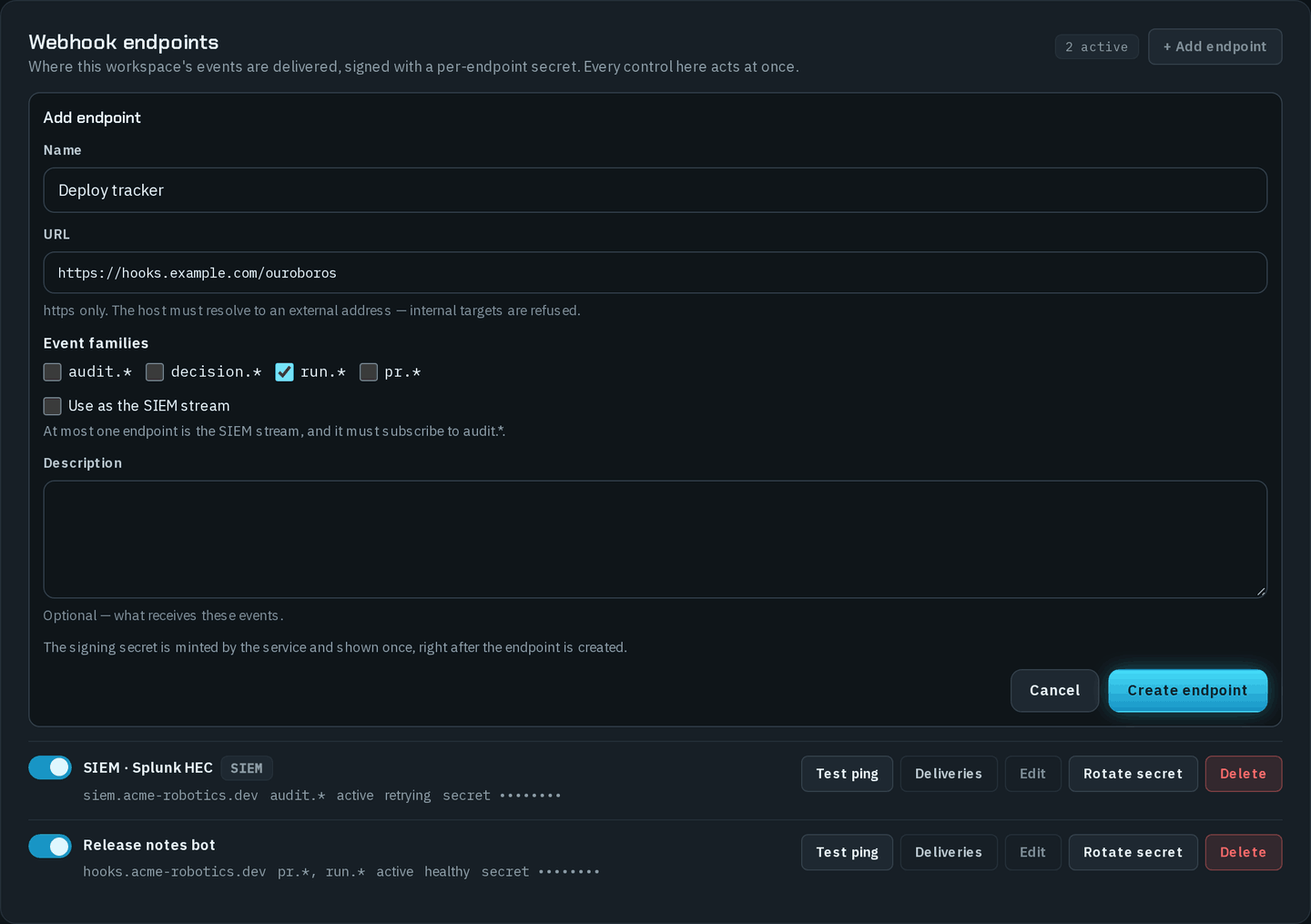This screenshot has width=1311, height=924.
Task: Cancel adding the endpoint
Action: 1054,690
